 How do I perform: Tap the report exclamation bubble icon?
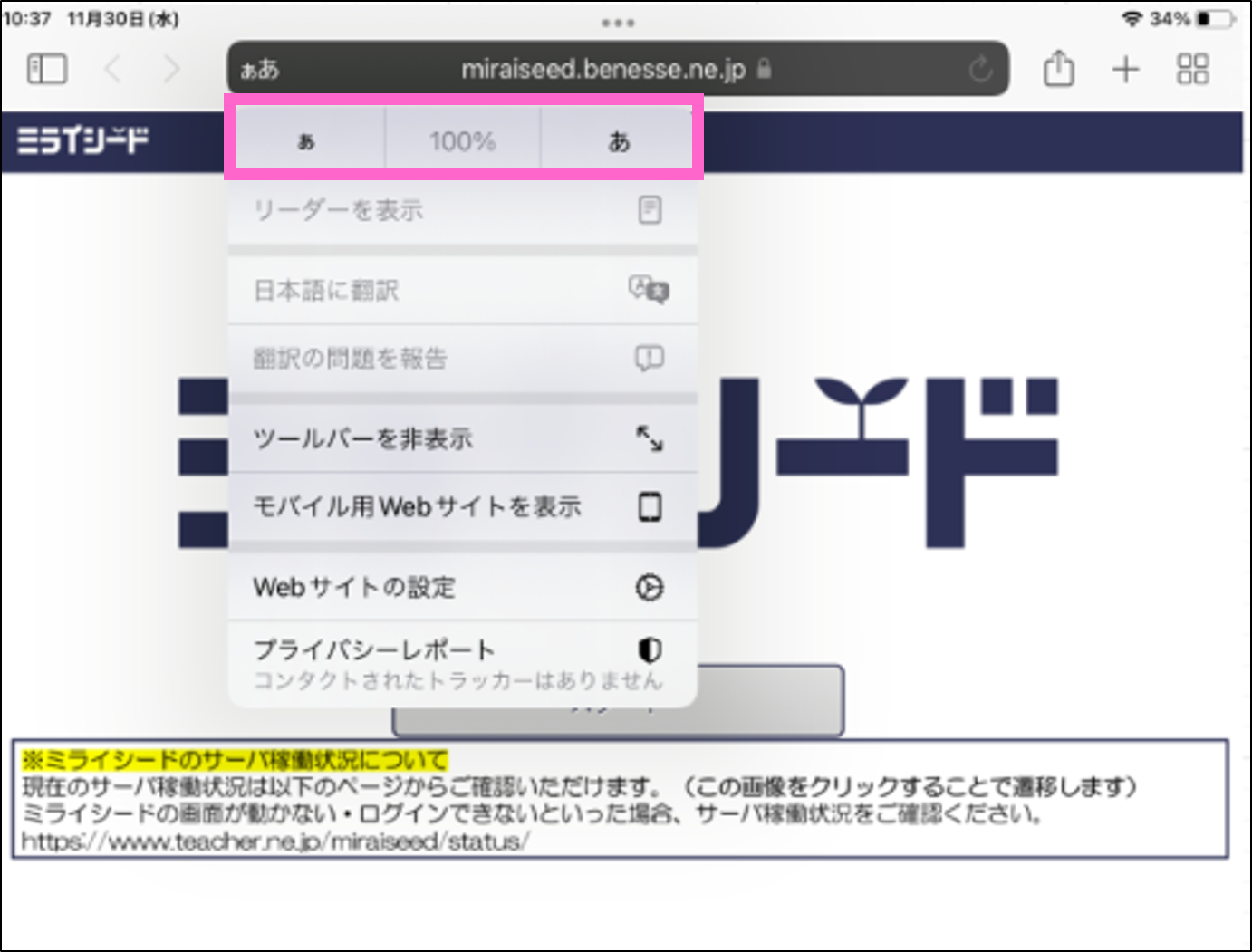[x=649, y=359]
